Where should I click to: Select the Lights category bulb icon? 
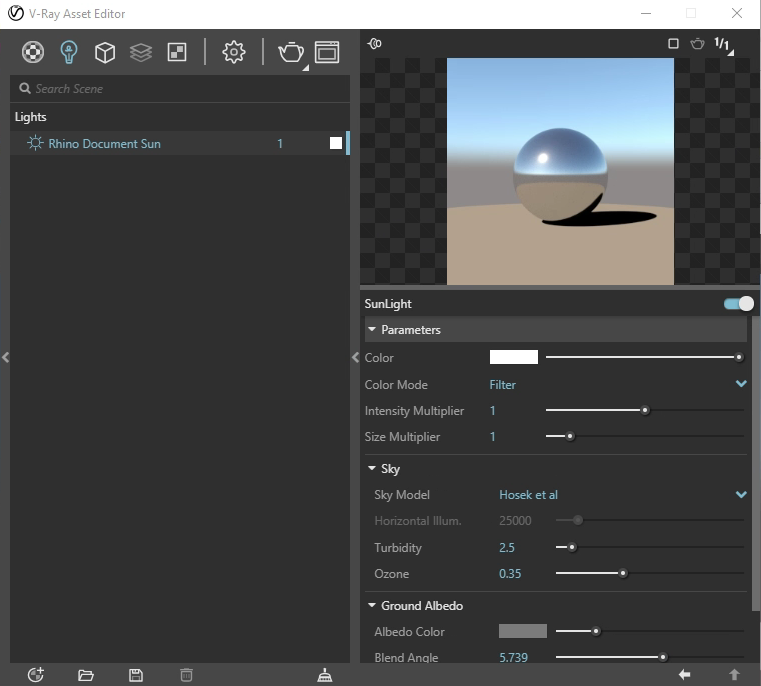coord(68,52)
